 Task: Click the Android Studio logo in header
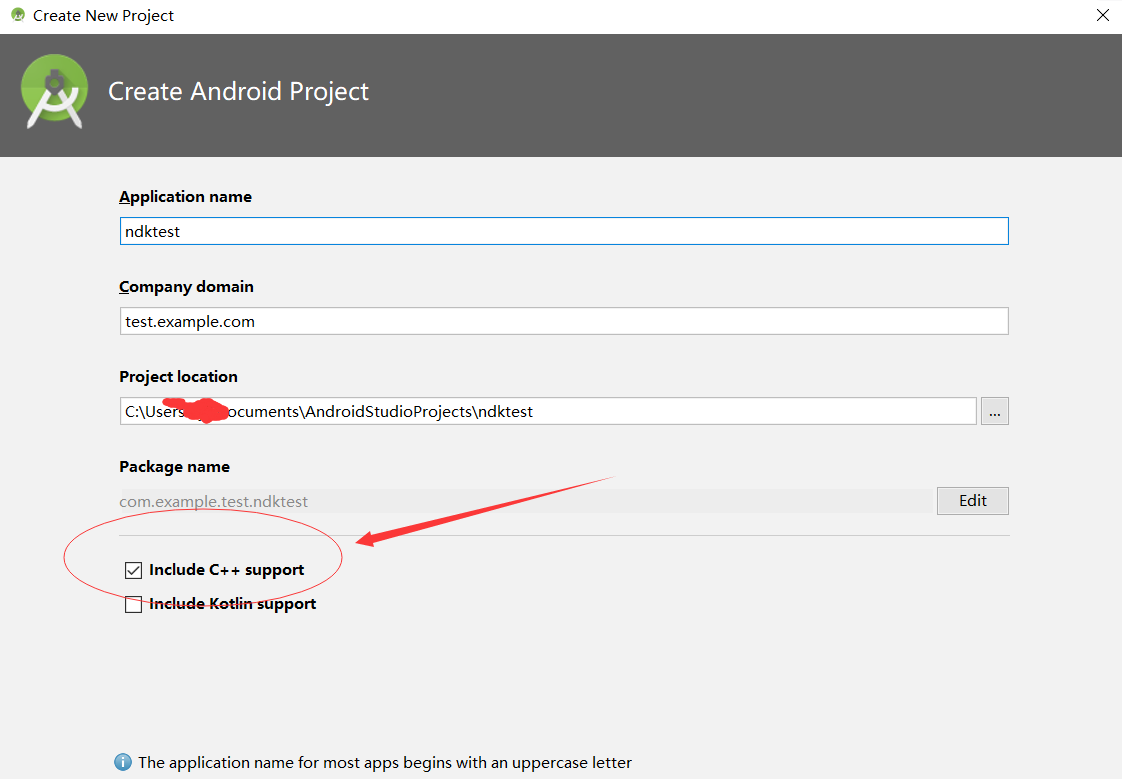coord(54,92)
